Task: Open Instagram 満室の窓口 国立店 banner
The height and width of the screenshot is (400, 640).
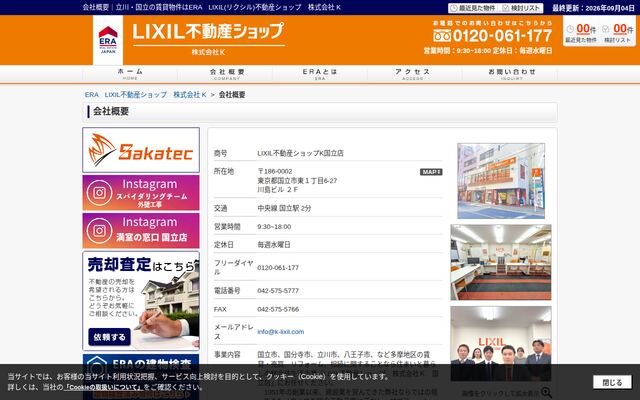Action: point(141,231)
